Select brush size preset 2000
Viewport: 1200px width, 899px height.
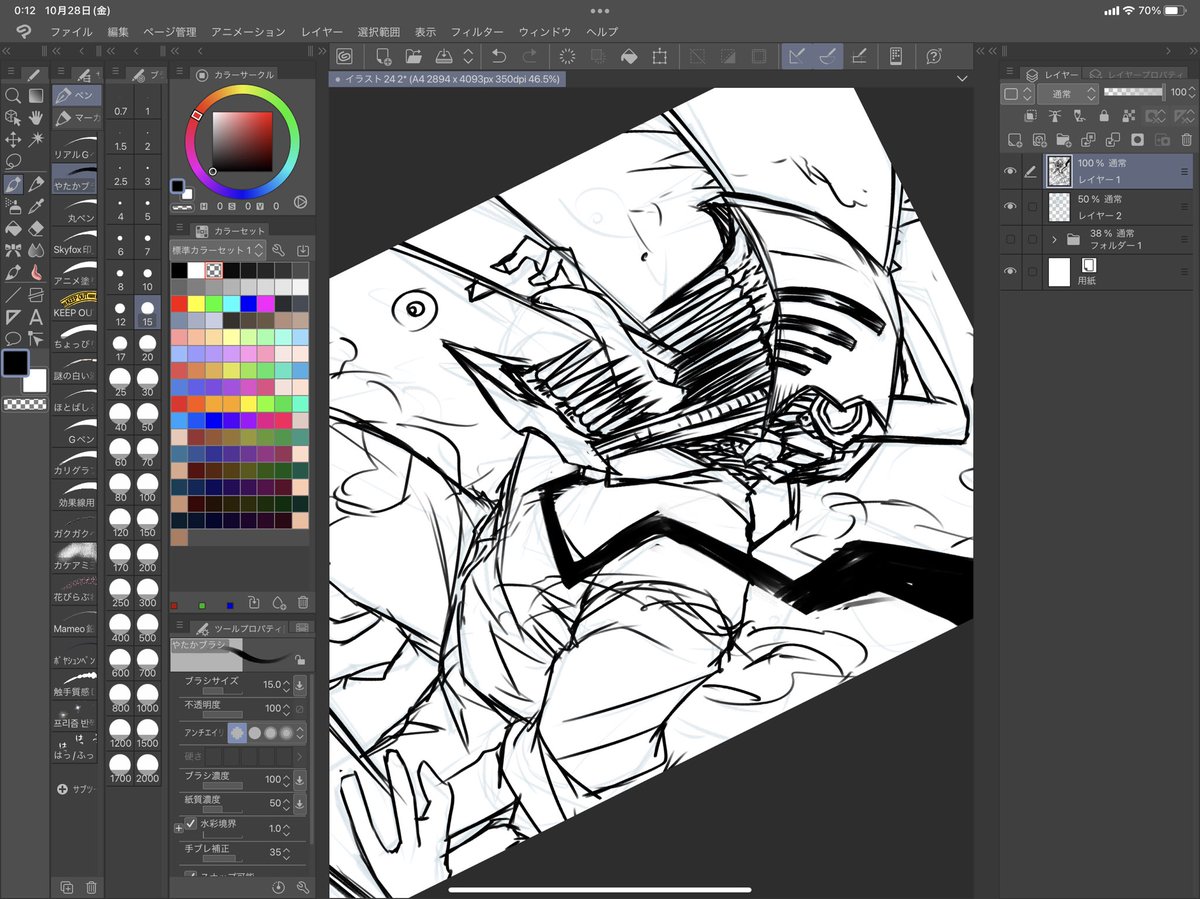click(147, 766)
